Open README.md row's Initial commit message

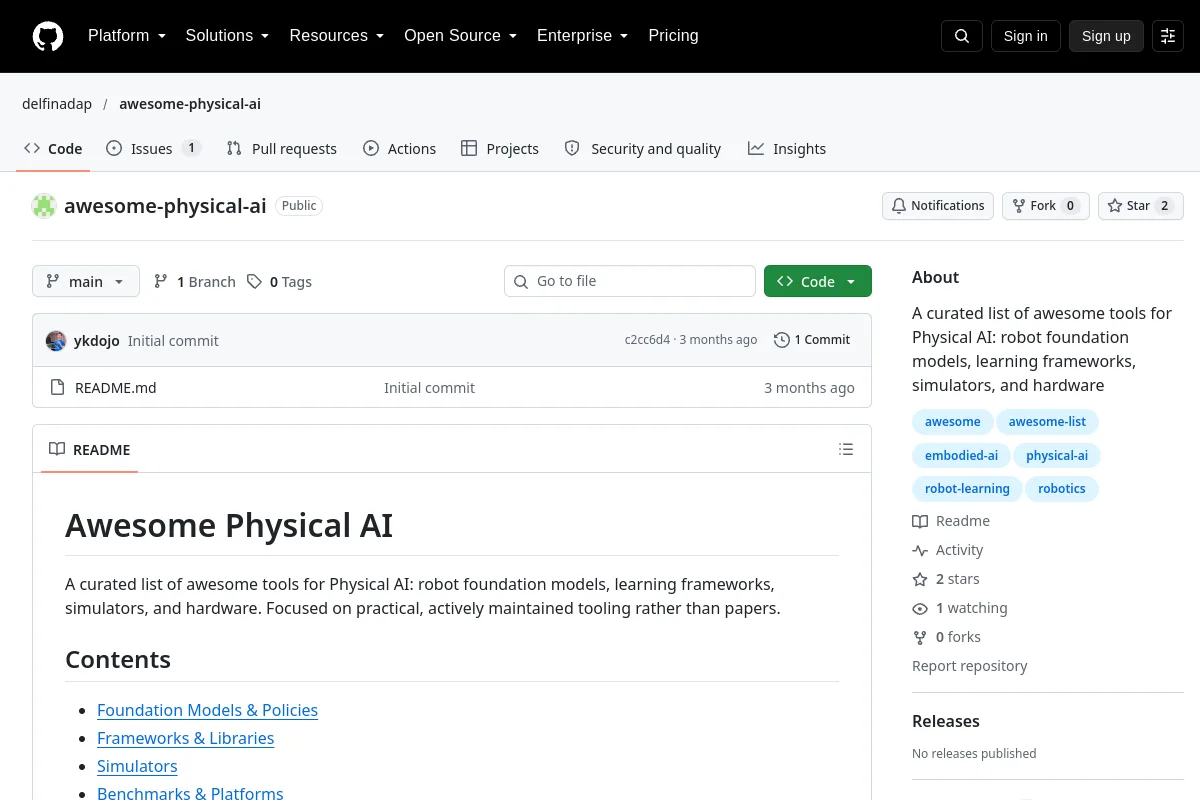[429, 388]
